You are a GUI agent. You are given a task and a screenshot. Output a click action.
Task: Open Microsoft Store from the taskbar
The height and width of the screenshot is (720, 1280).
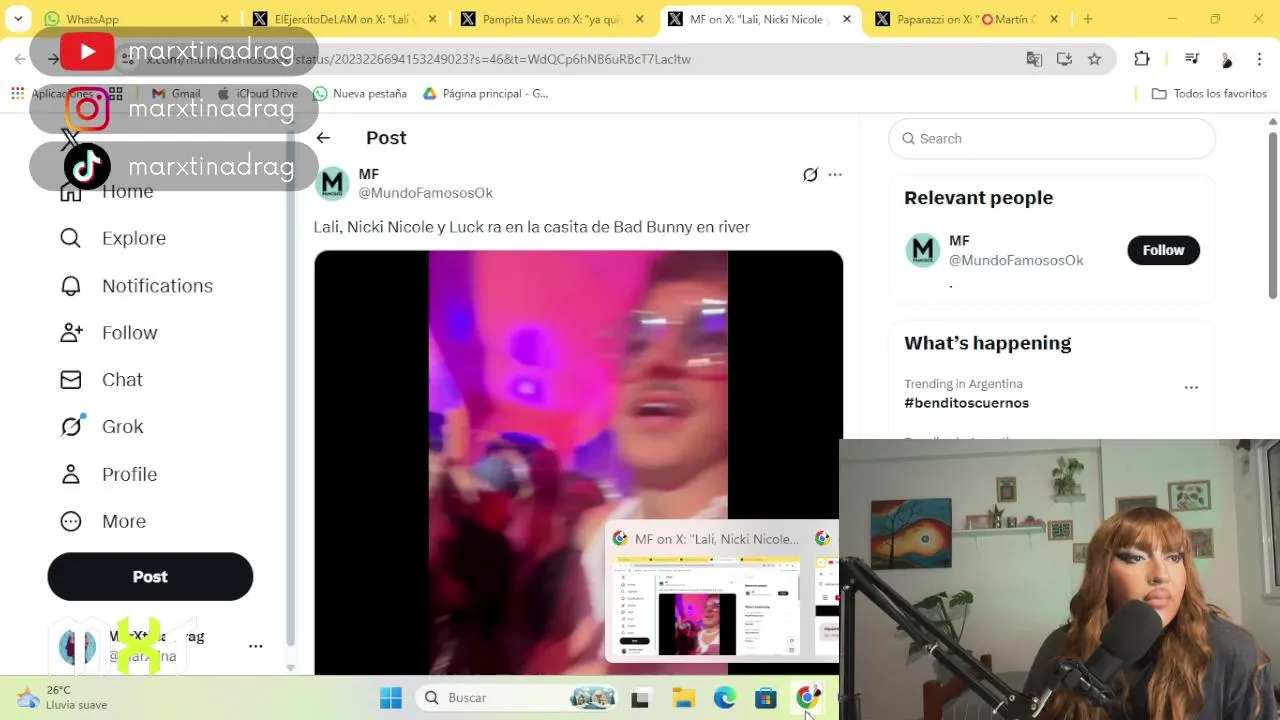coord(765,698)
